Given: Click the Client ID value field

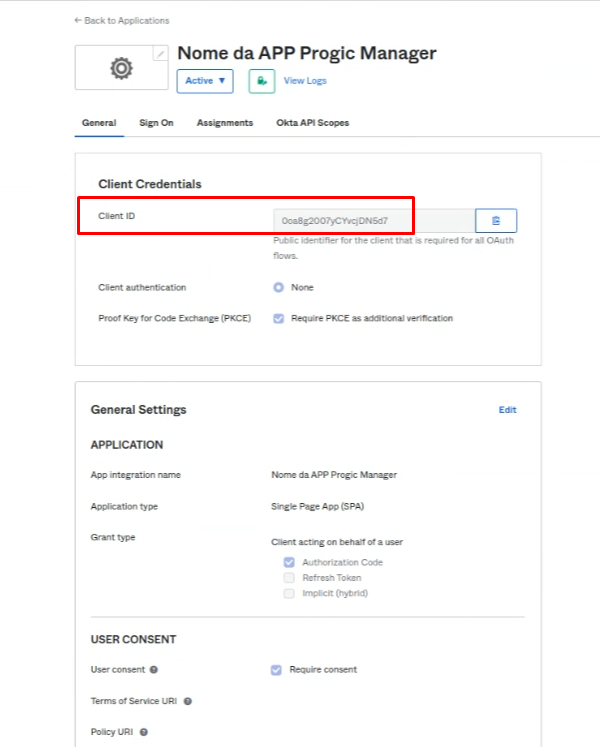Looking at the screenshot, I should [x=374, y=221].
